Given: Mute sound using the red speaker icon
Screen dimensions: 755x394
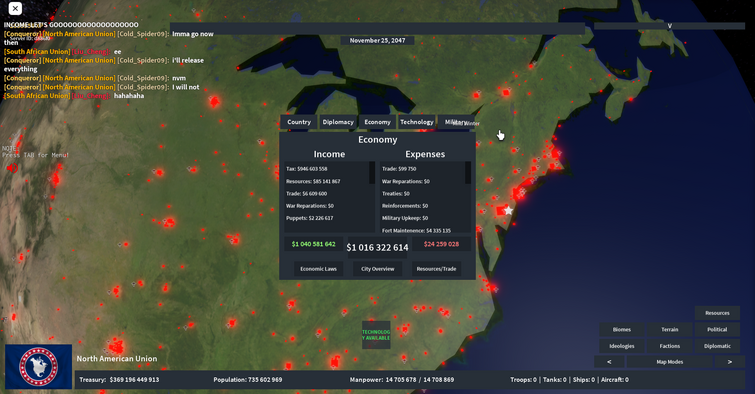Looking at the screenshot, I should (12, 168).
